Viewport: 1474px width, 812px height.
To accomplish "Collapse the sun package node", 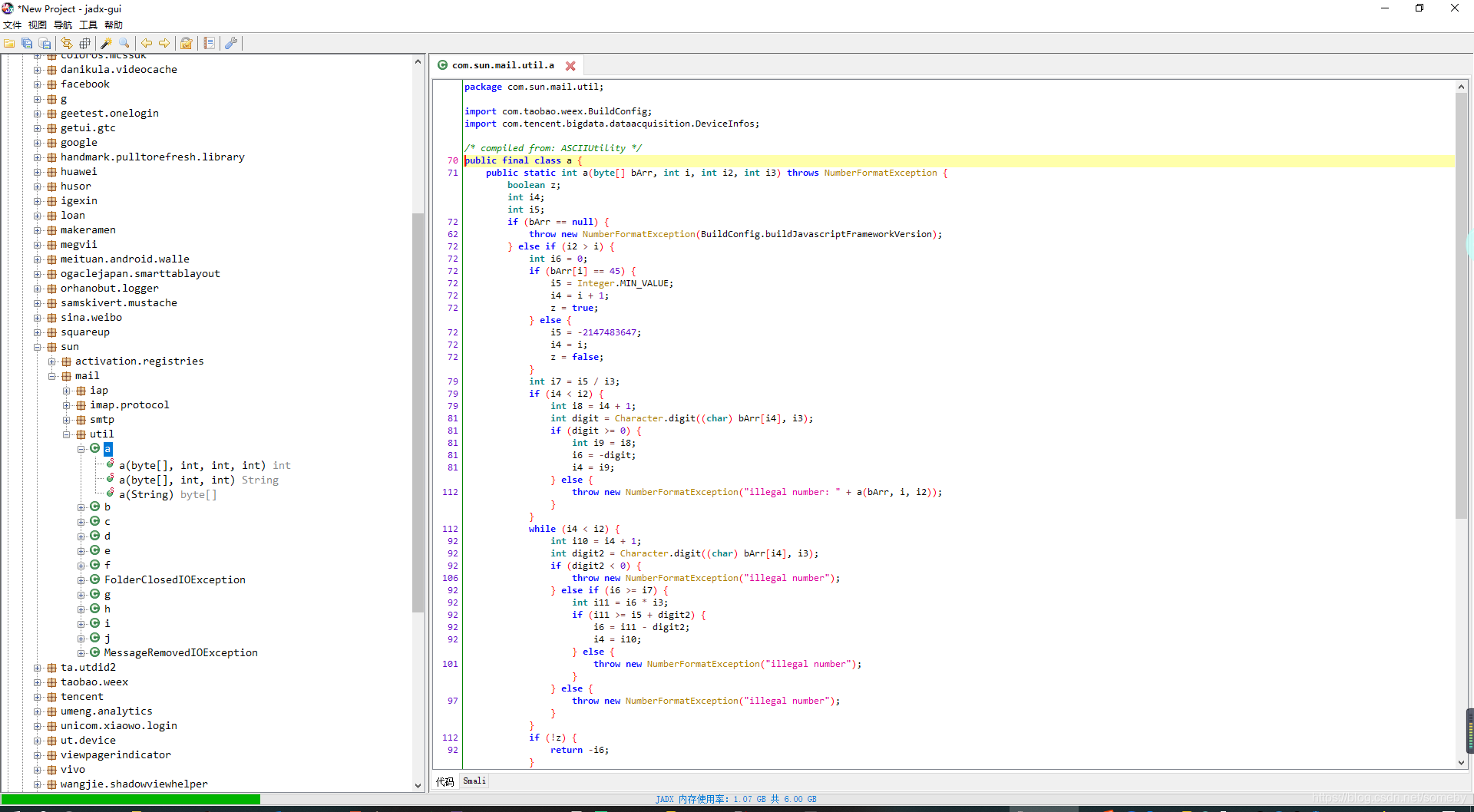I will pyautogui.click(x=37, y=347).
